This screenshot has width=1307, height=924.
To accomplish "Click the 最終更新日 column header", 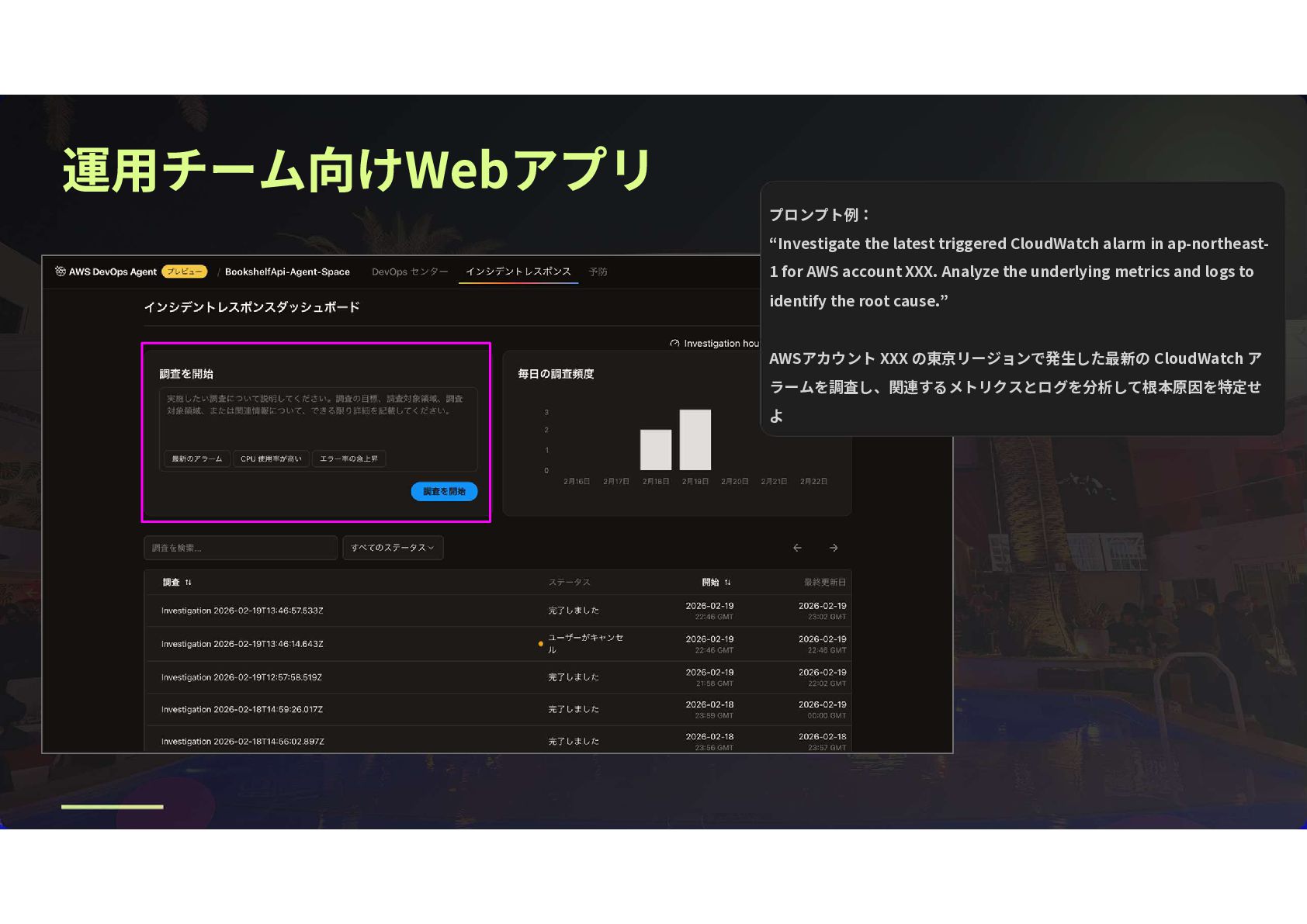I will [825, 583].
